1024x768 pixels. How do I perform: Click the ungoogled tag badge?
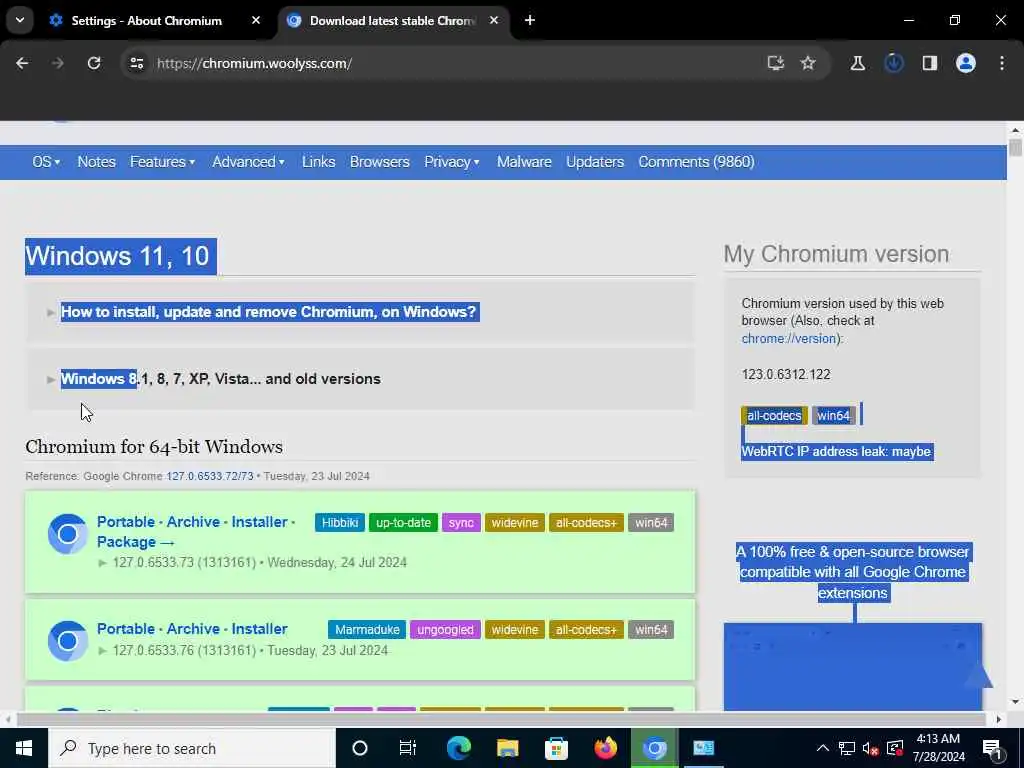click(x=445, y=630)
